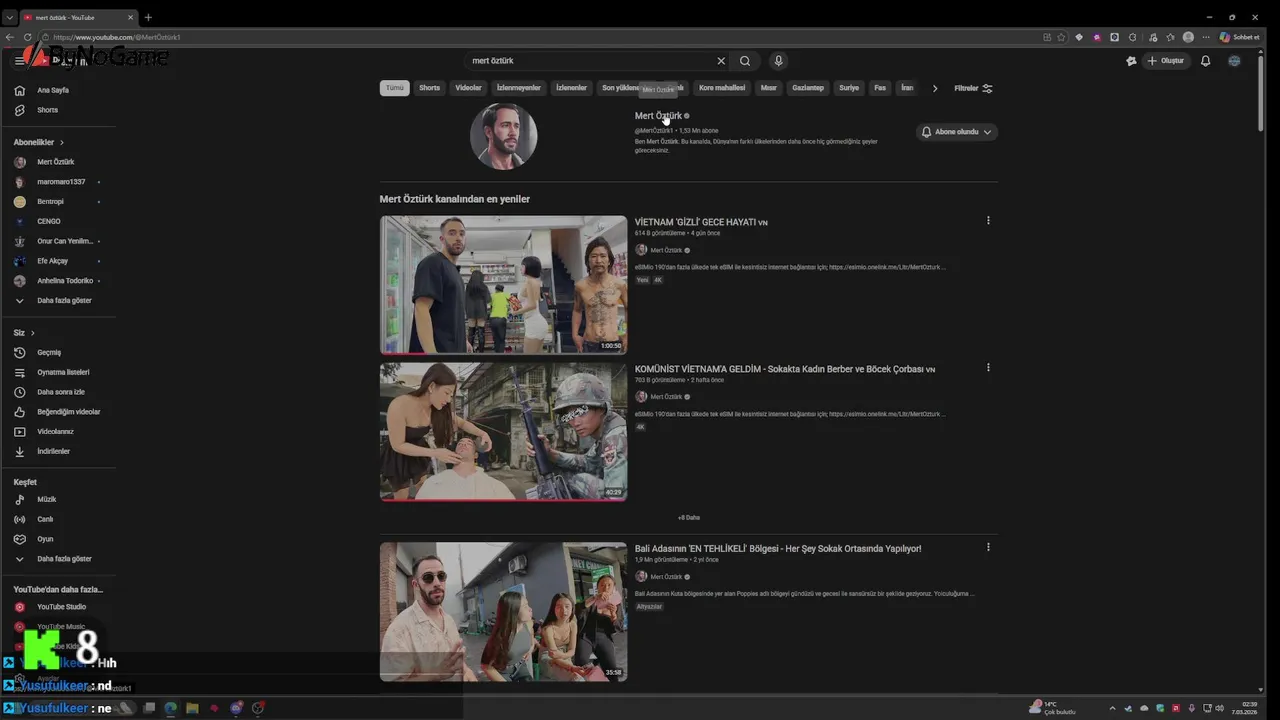Screen dimensions: 1280x720
Task: Open the browser tab list dropdown
Action: point(10,17)
